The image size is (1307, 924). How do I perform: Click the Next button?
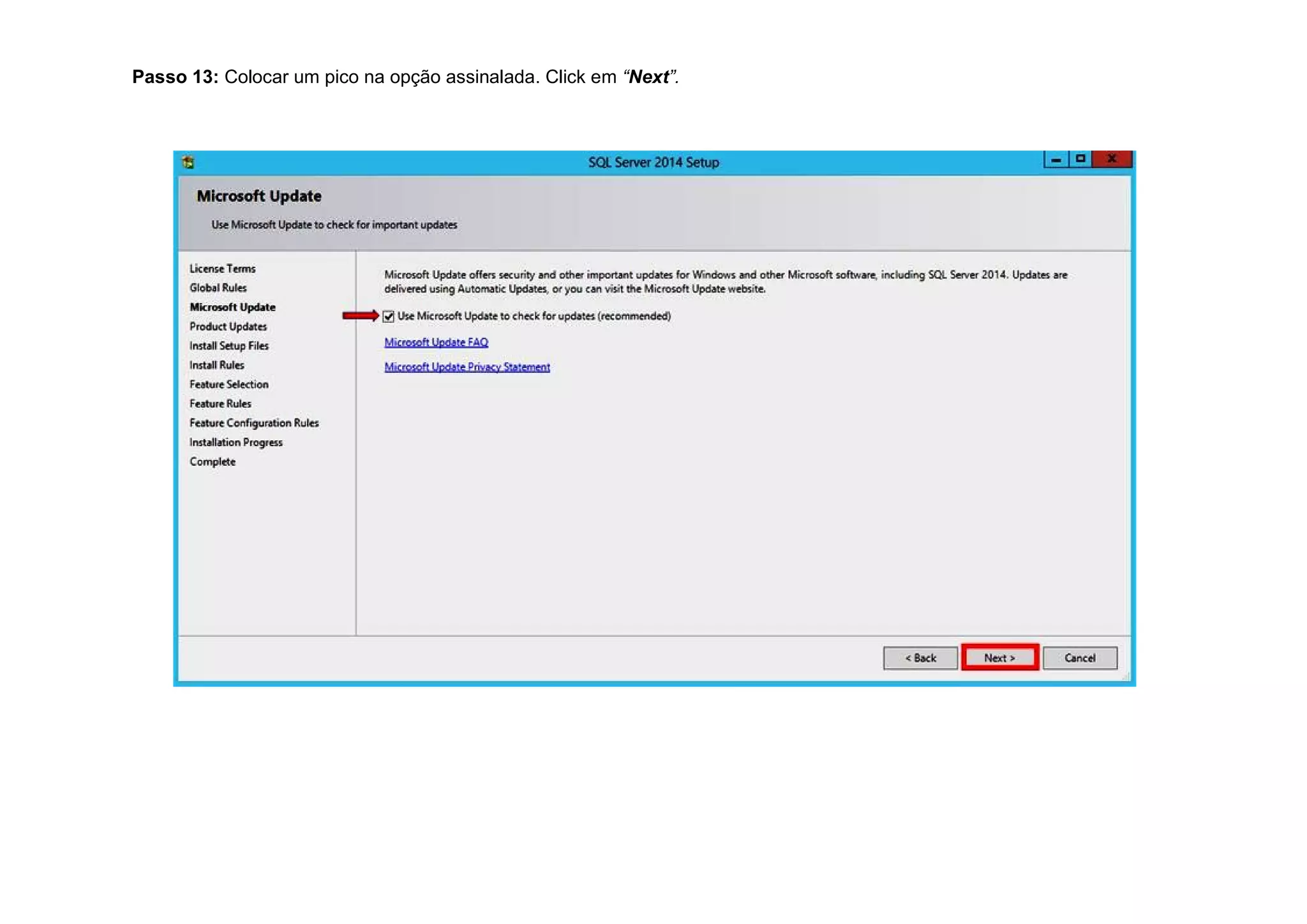point(999,658)
